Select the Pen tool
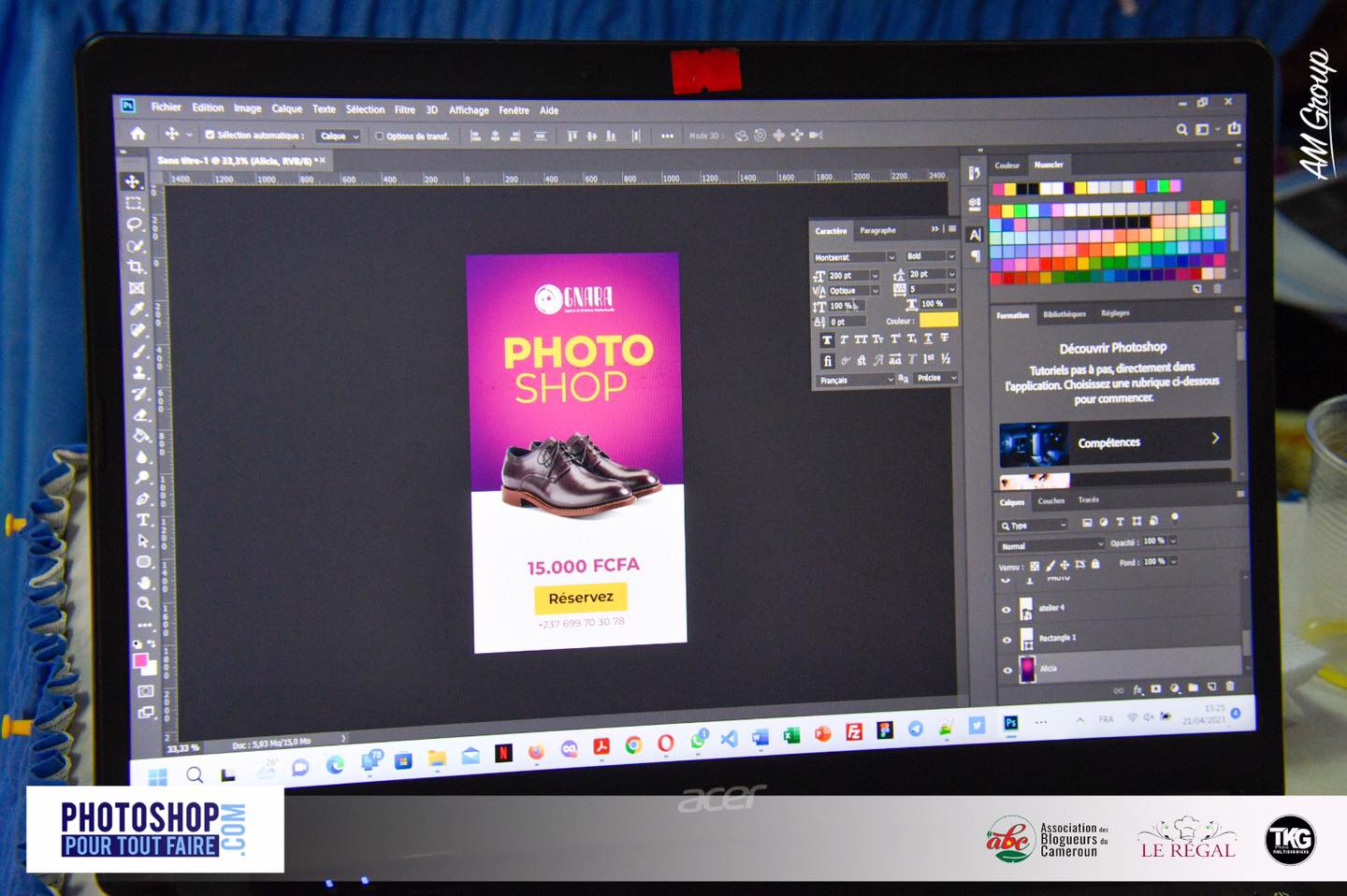 [x=143, y=499]
